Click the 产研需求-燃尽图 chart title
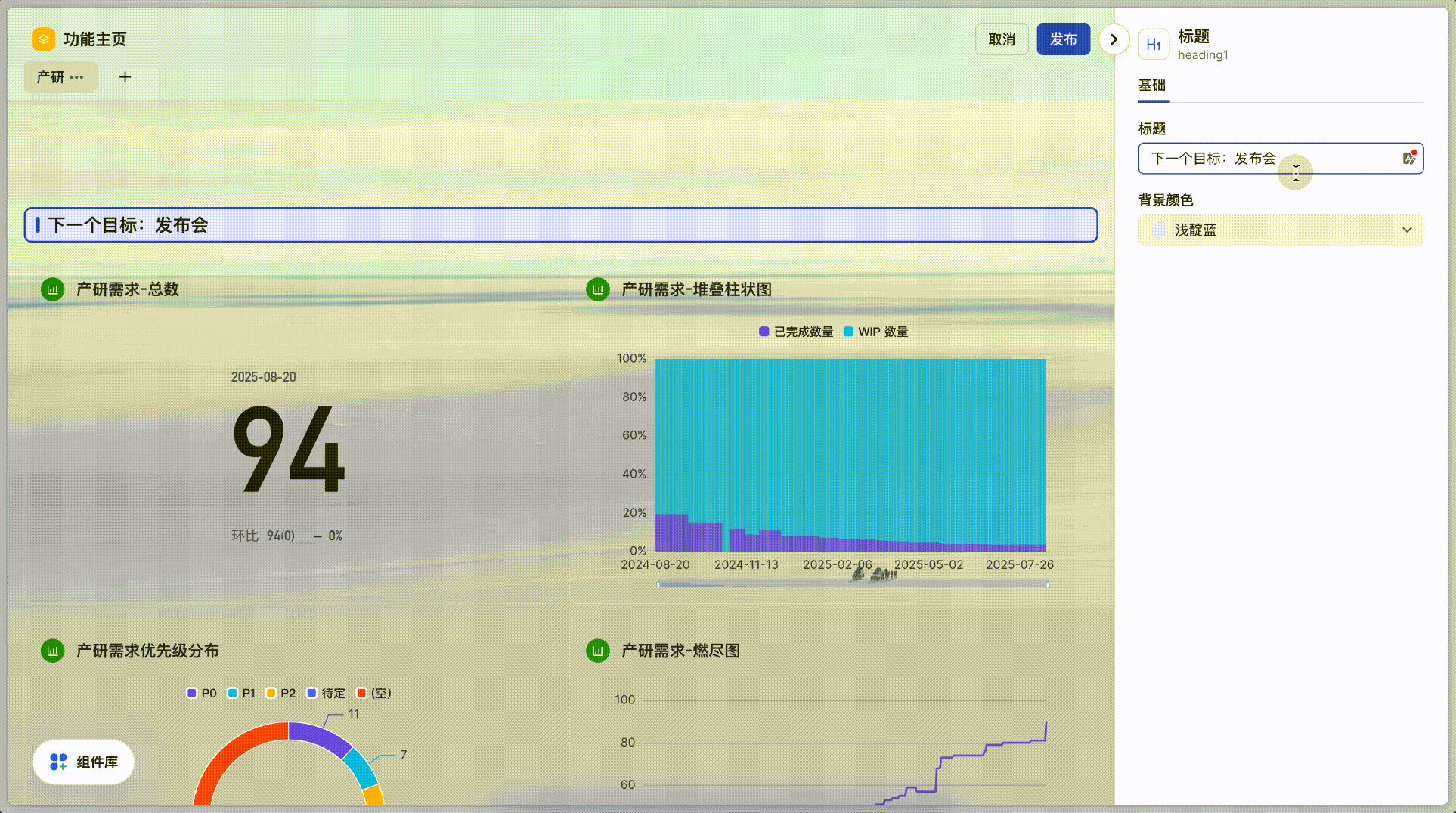The height and width of the screenshot is (813, 1456). point(680,651)
